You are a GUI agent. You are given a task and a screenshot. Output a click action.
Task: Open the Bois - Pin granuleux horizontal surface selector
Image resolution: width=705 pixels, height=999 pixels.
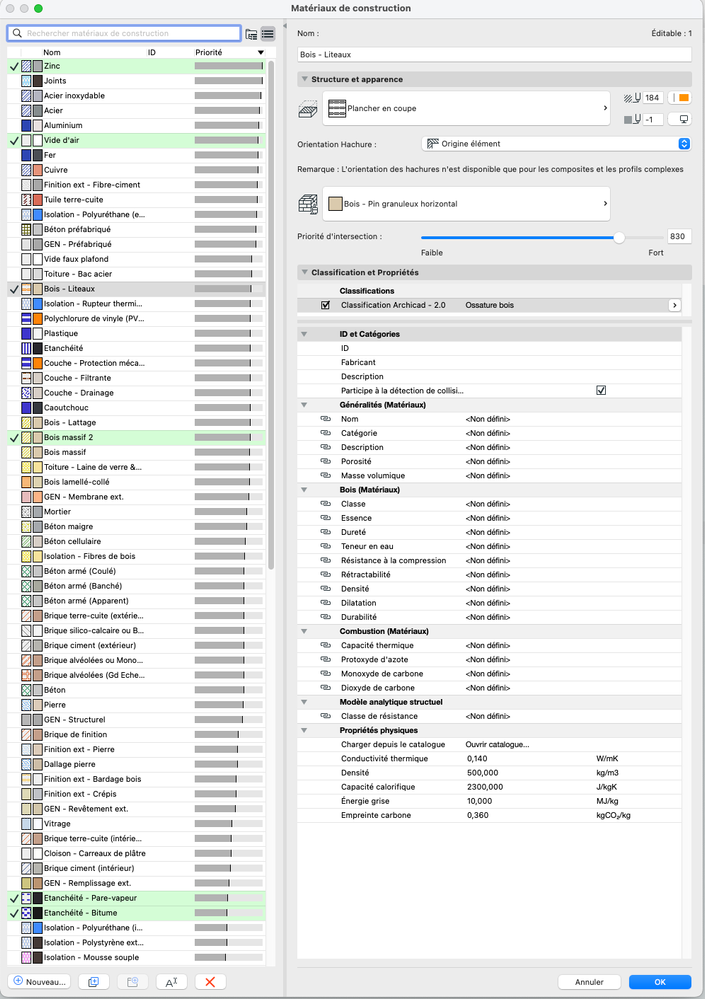(466, 204)
